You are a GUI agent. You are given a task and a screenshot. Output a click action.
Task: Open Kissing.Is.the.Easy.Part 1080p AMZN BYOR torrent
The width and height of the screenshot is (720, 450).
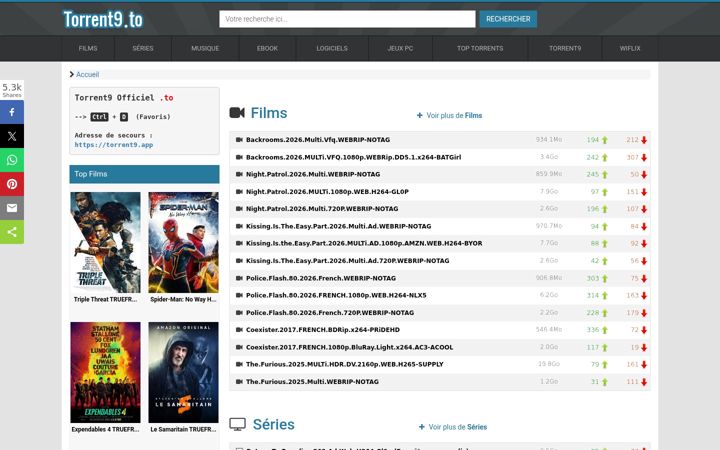pyautogui.click(x=364, y=243)
